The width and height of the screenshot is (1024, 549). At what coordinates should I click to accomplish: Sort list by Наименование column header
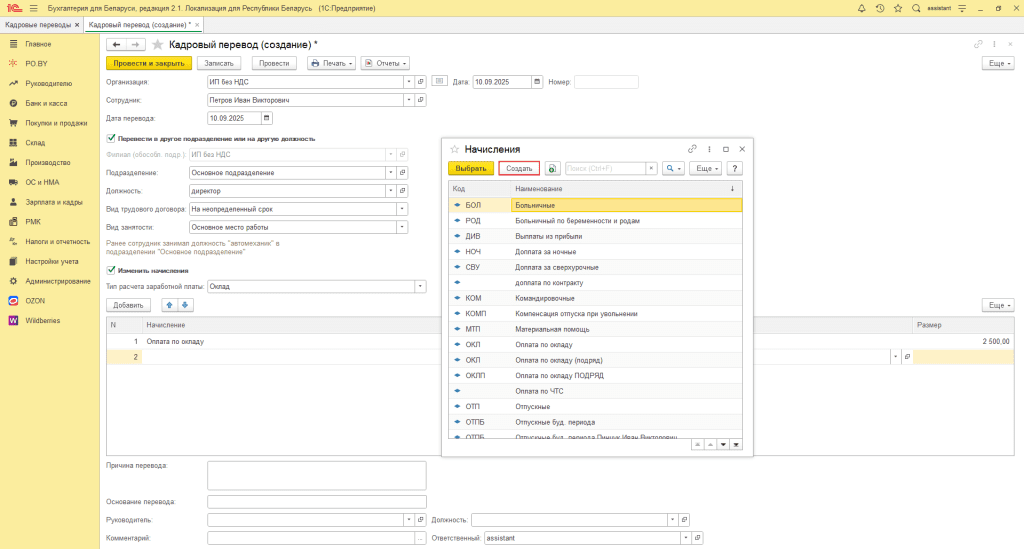pos(626,189)
